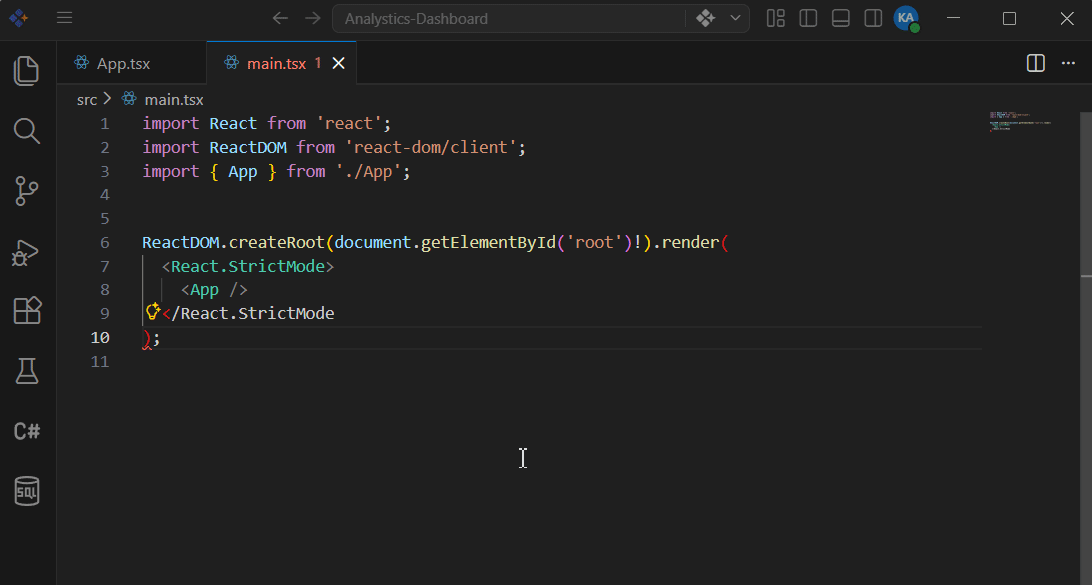Click the 'react-dom/client' string on line 2
The width and height of the screenshot is (1092, 585).
coord(431,147)
